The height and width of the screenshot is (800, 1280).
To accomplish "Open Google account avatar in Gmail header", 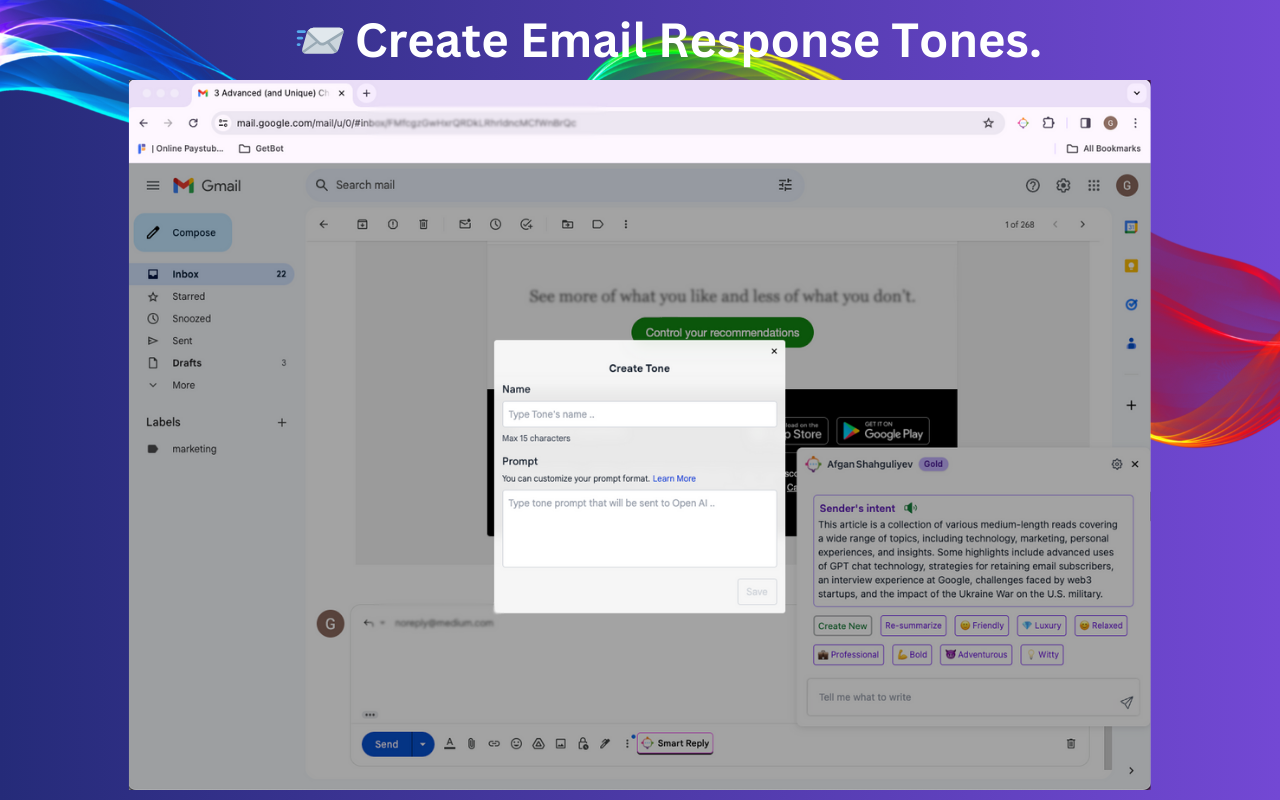I will [1127, 185].
